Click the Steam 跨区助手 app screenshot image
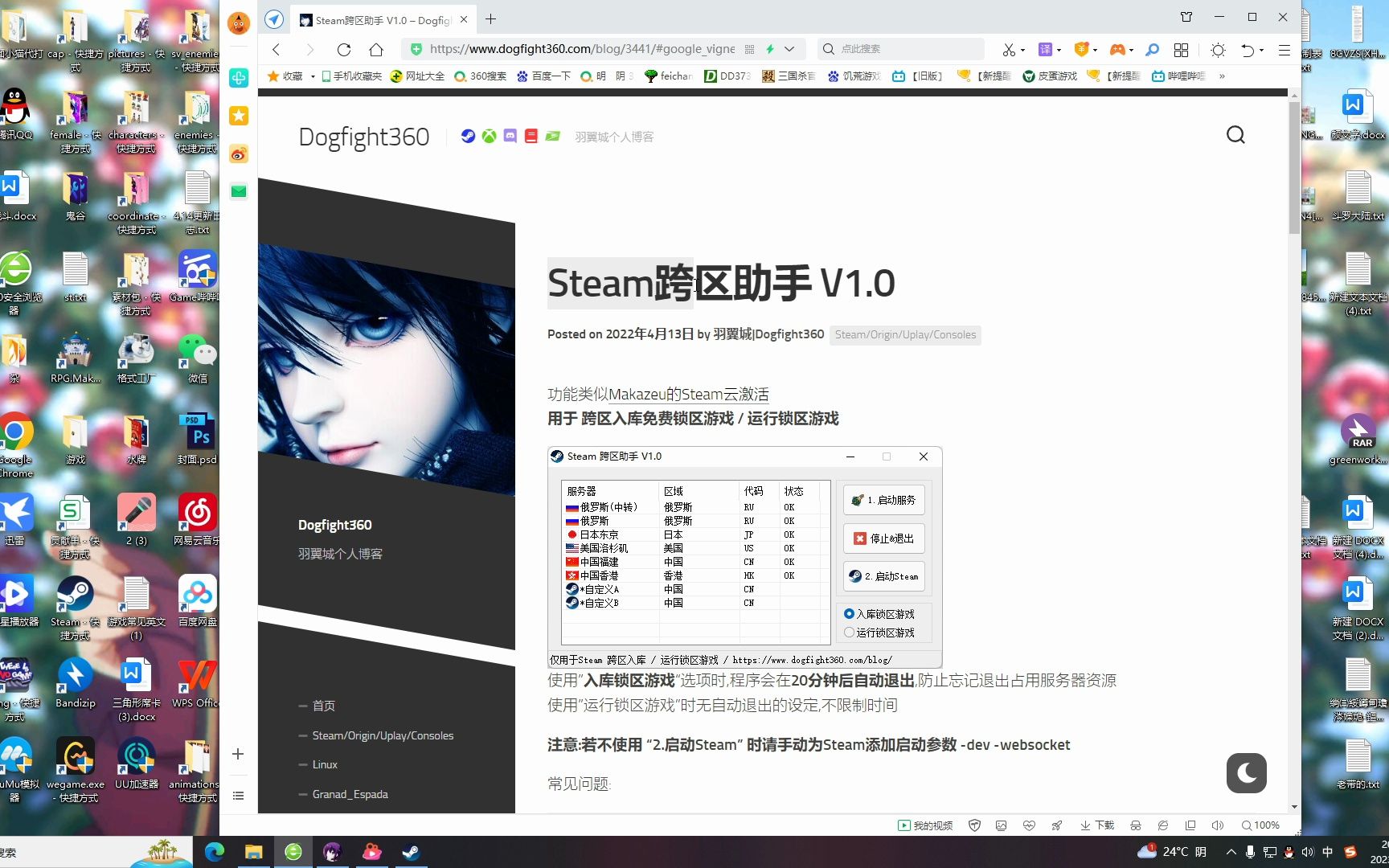Screen dimensions: 1389x868 [x=744, y=557]
